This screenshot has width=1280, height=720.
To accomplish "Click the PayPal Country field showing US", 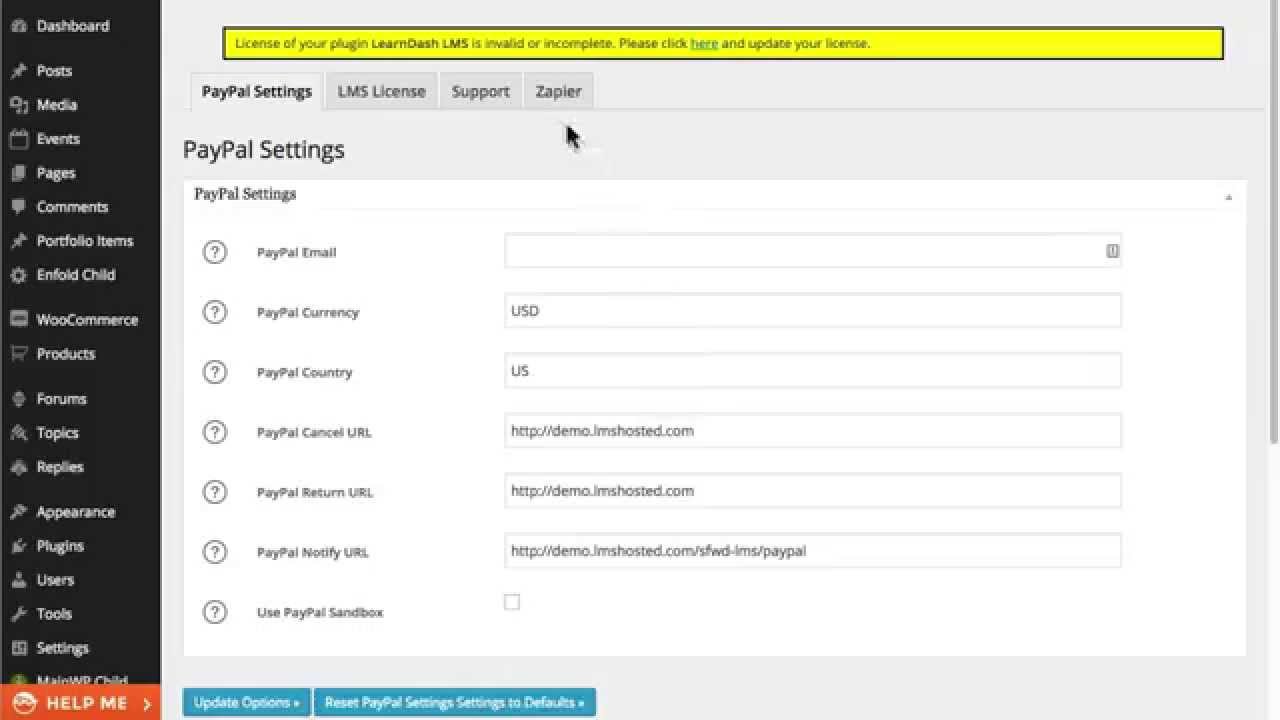I will [813, 371].
